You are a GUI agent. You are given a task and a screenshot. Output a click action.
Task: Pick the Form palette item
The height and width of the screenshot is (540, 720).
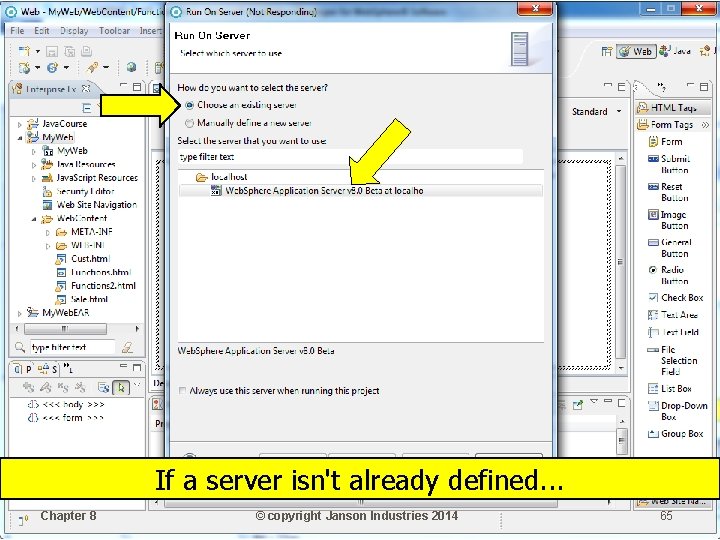pyautogui.click(x=665, y=141)
